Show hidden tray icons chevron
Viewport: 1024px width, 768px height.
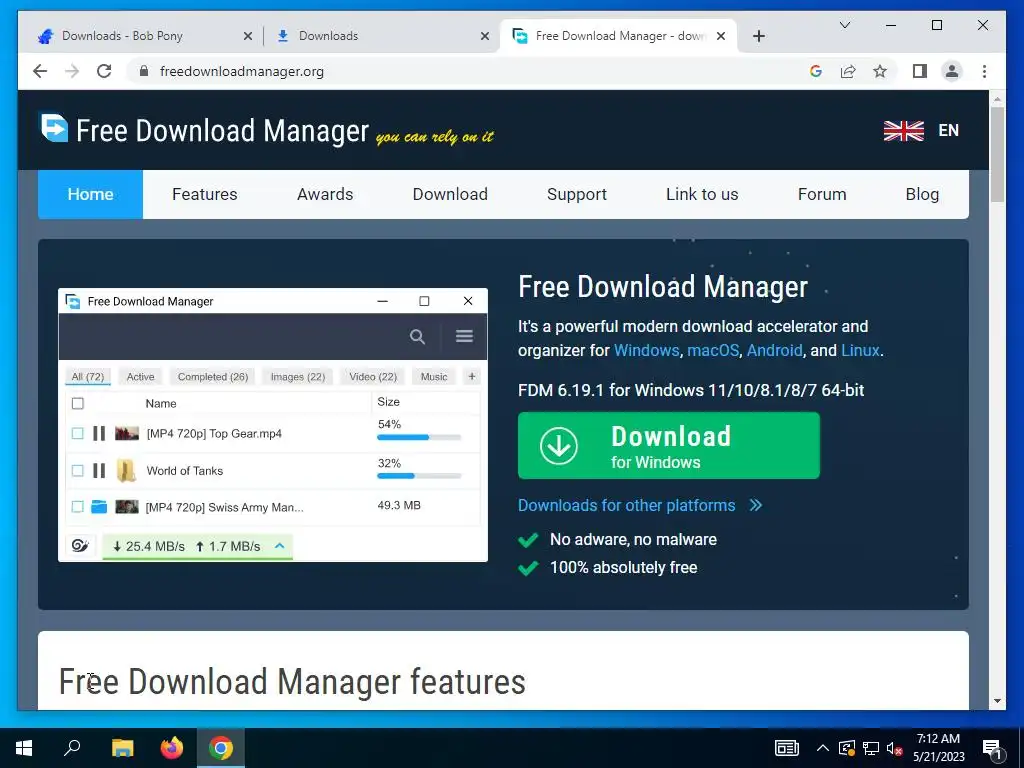[x=823, y=748]
